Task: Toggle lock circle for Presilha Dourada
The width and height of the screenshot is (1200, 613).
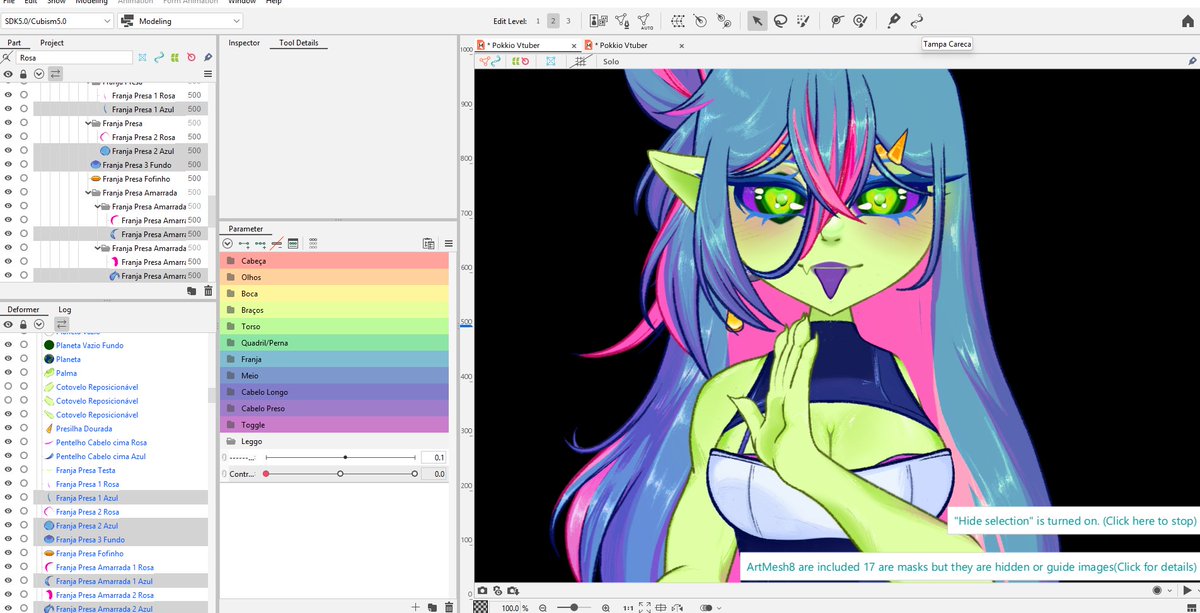Action: pos(24,428)
